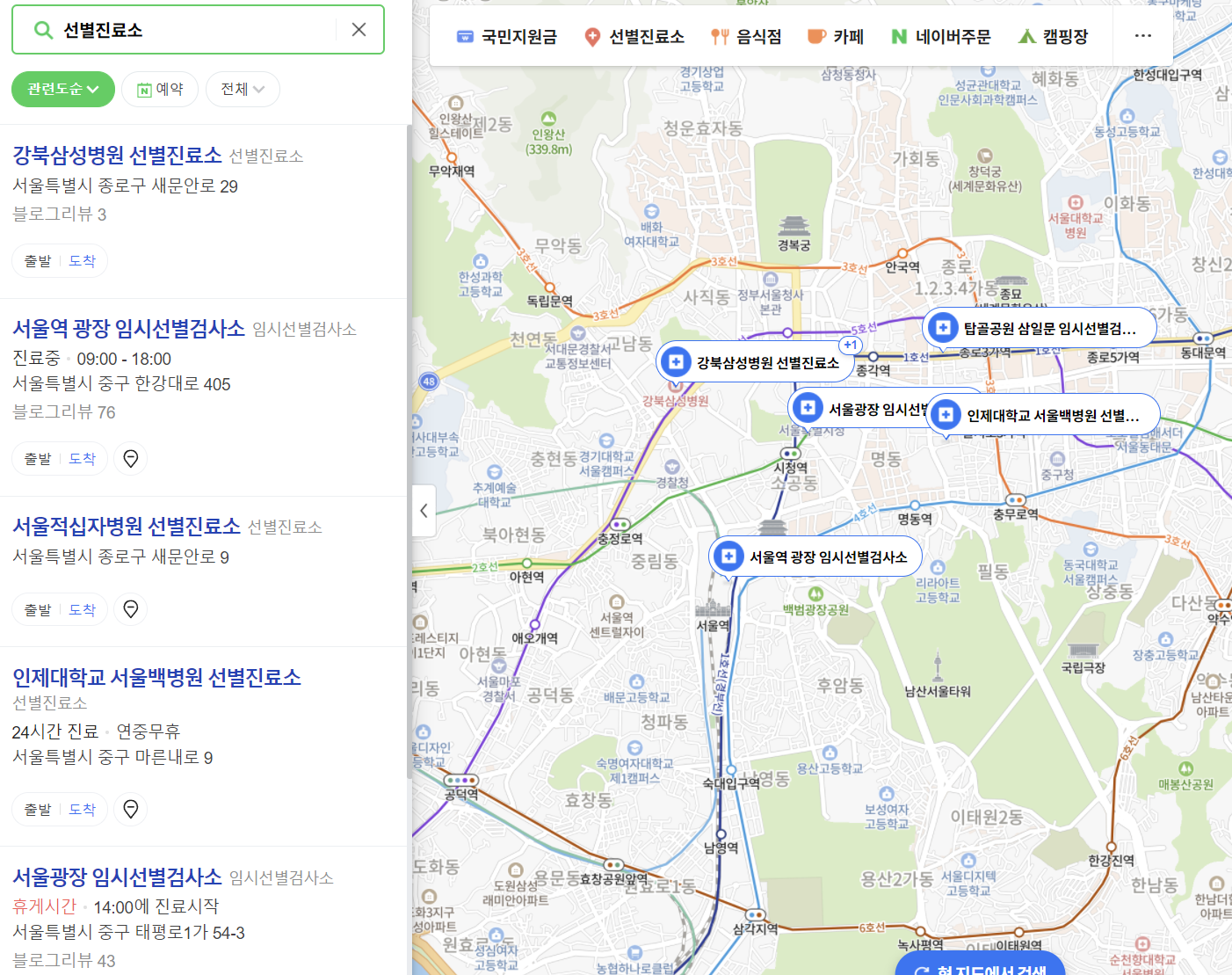This screenshot has height=975, width=1232.
Task: Click 블로그리뷰 43 under 서울광장 임시선별검사소
Action: 64,960
